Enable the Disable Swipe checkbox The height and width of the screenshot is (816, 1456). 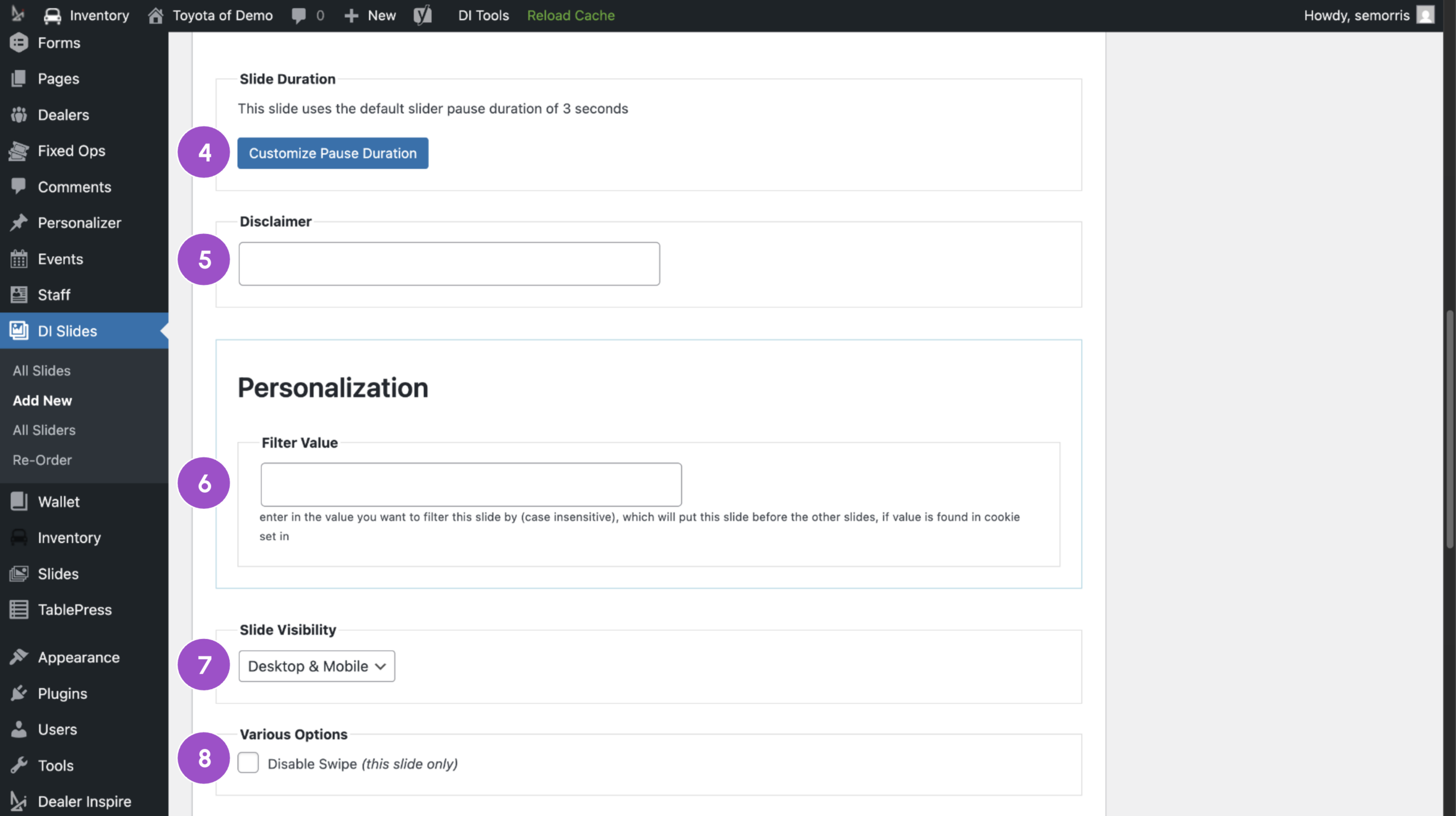[x=248, y=763]
